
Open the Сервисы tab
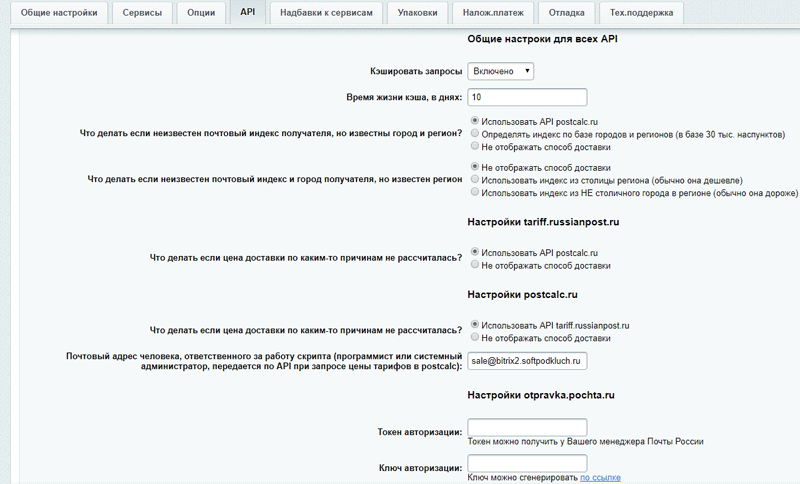142,13
